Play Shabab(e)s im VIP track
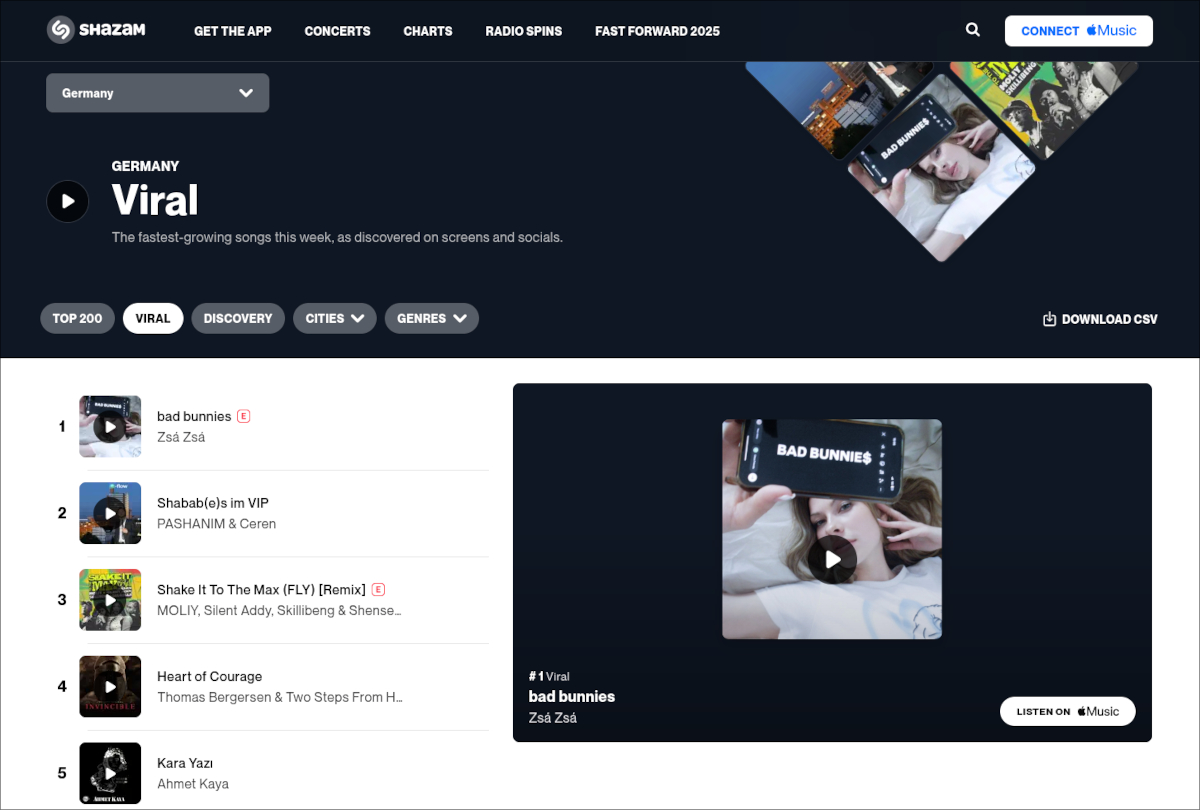Screen dimensions: 1200x810 110,513
